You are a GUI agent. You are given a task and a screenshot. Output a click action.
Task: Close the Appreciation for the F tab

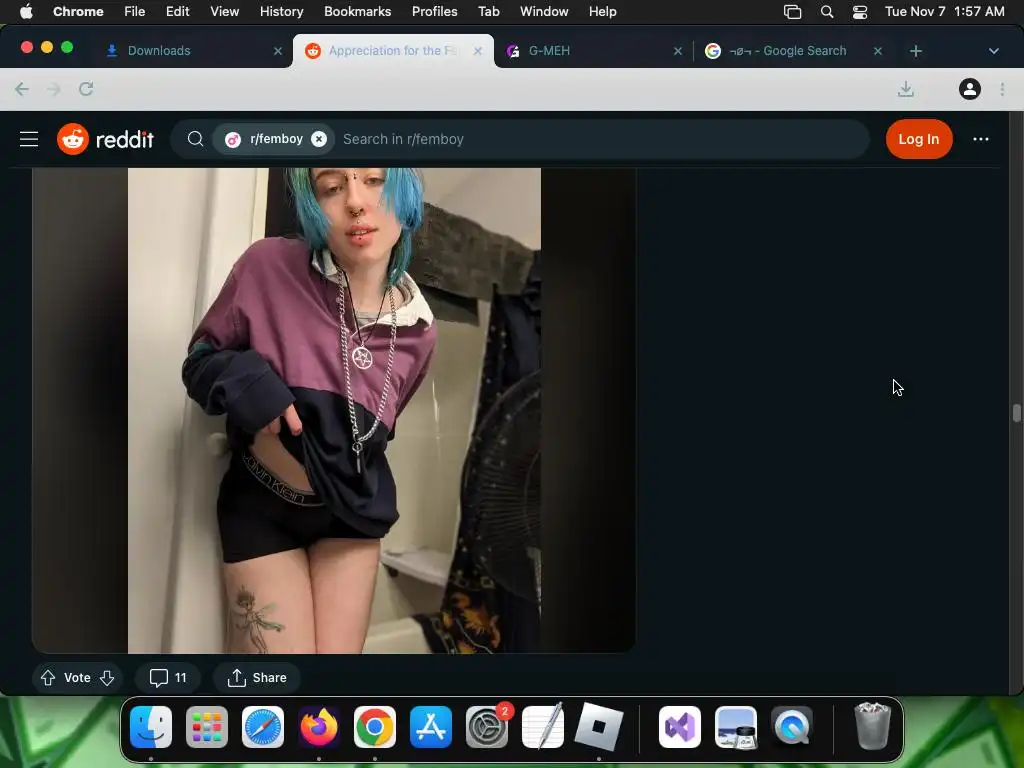(478, 51)
